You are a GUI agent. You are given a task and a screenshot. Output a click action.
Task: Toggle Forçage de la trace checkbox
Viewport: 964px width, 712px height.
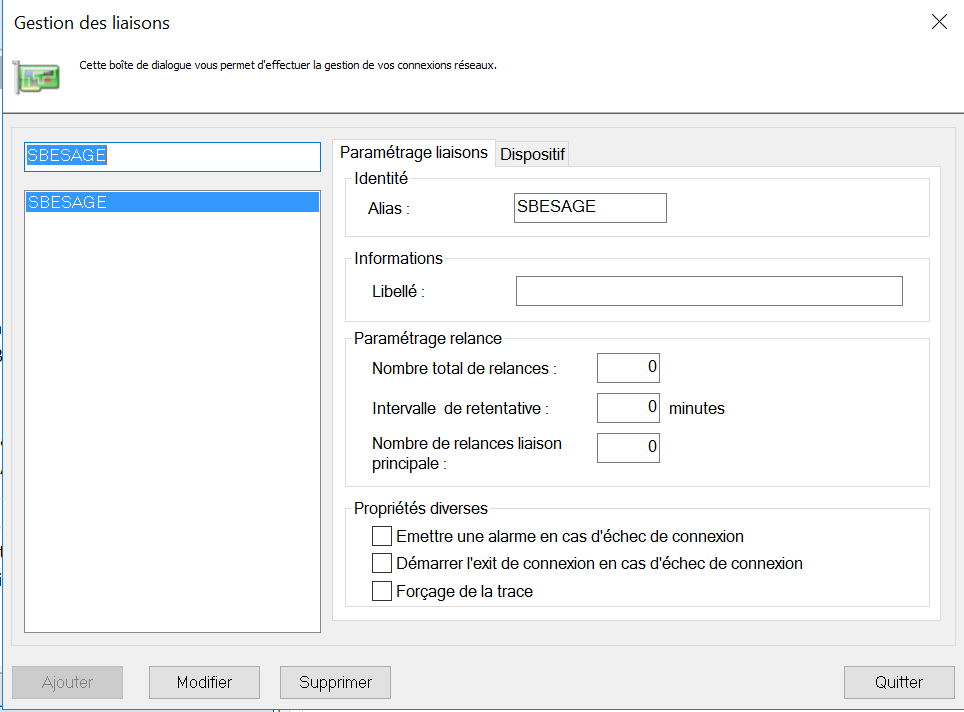click(381, 591)
